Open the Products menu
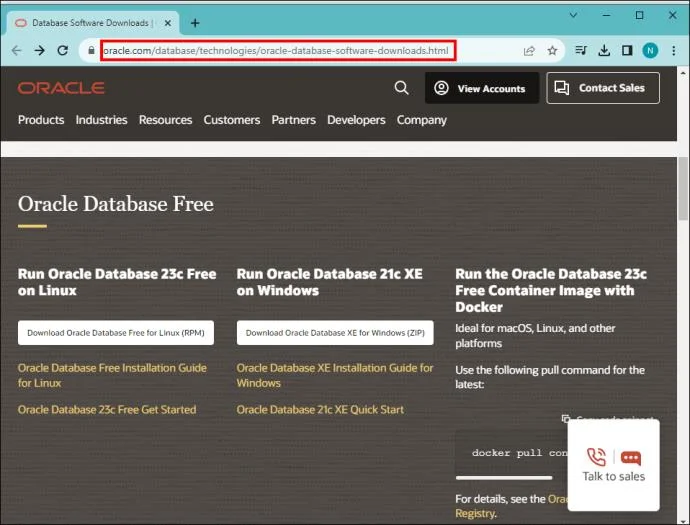This screenshot has height=525, width=690. 41,120
